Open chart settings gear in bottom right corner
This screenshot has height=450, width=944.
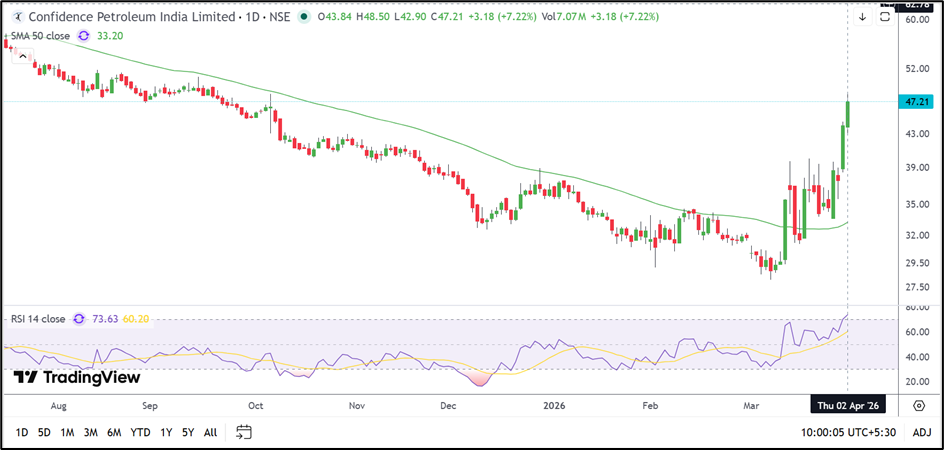[x=918, y=404]
